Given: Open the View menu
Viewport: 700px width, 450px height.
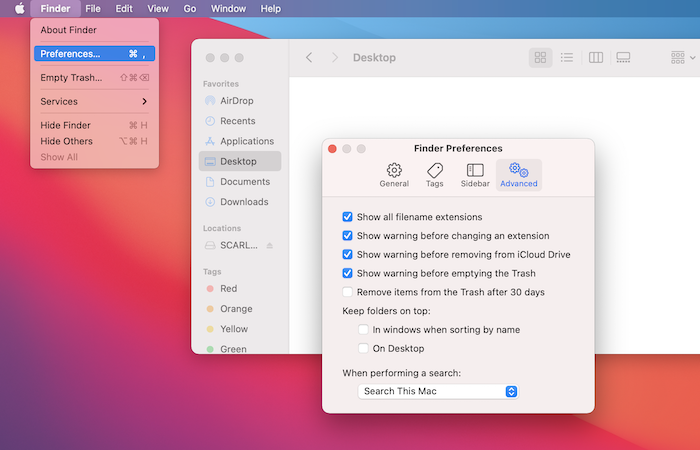Looking at the screenshot, I should 158,8.
